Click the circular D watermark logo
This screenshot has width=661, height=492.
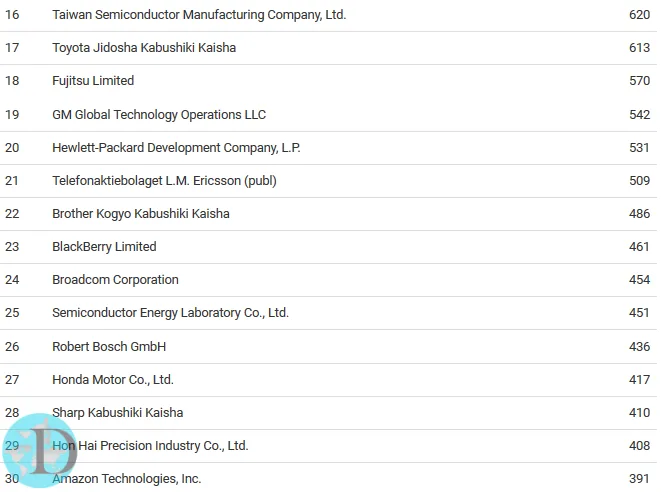40,450
